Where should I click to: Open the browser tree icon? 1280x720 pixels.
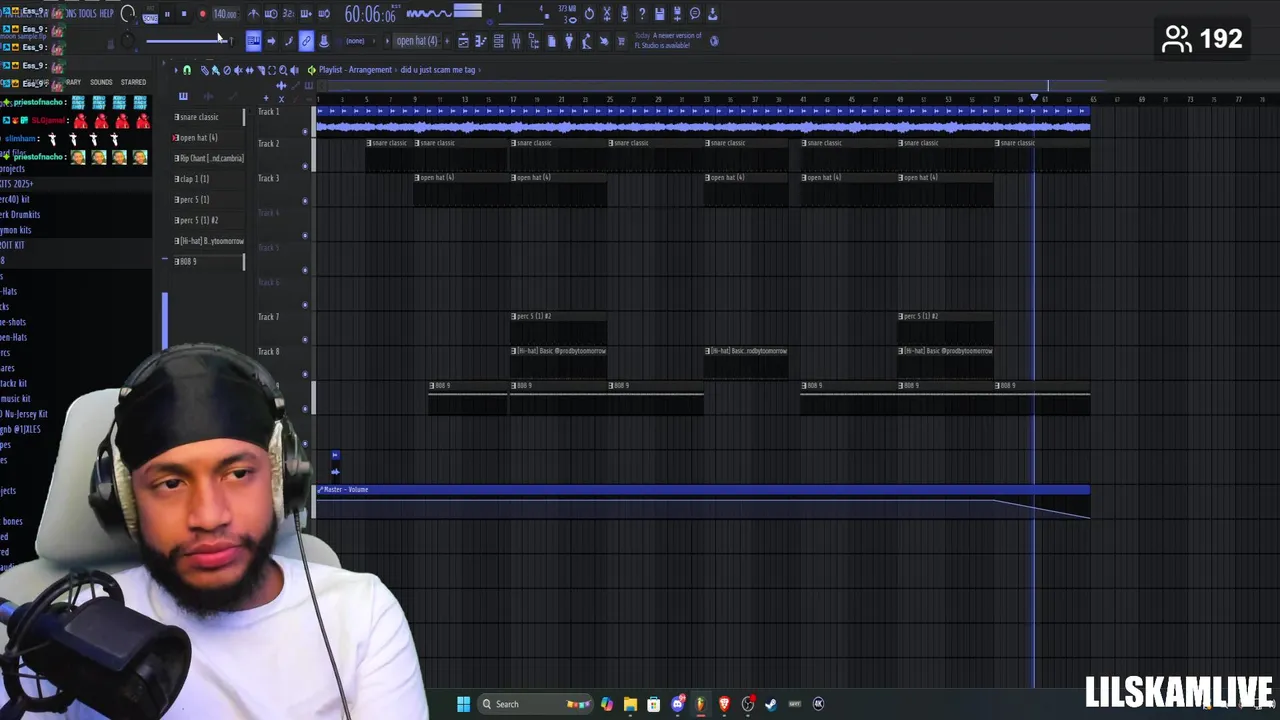coord(533,41)
